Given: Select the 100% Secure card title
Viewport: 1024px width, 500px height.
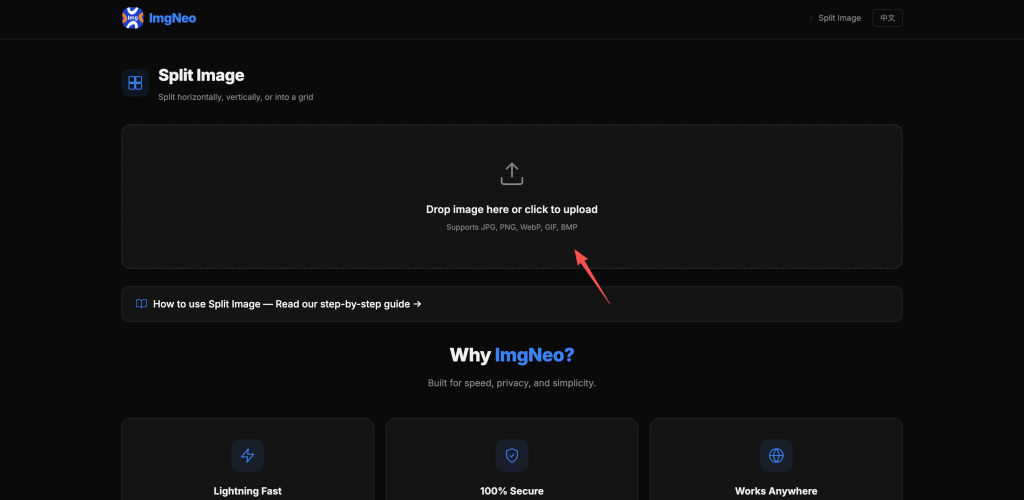Looking at the screenshot, I should [512, 491].
